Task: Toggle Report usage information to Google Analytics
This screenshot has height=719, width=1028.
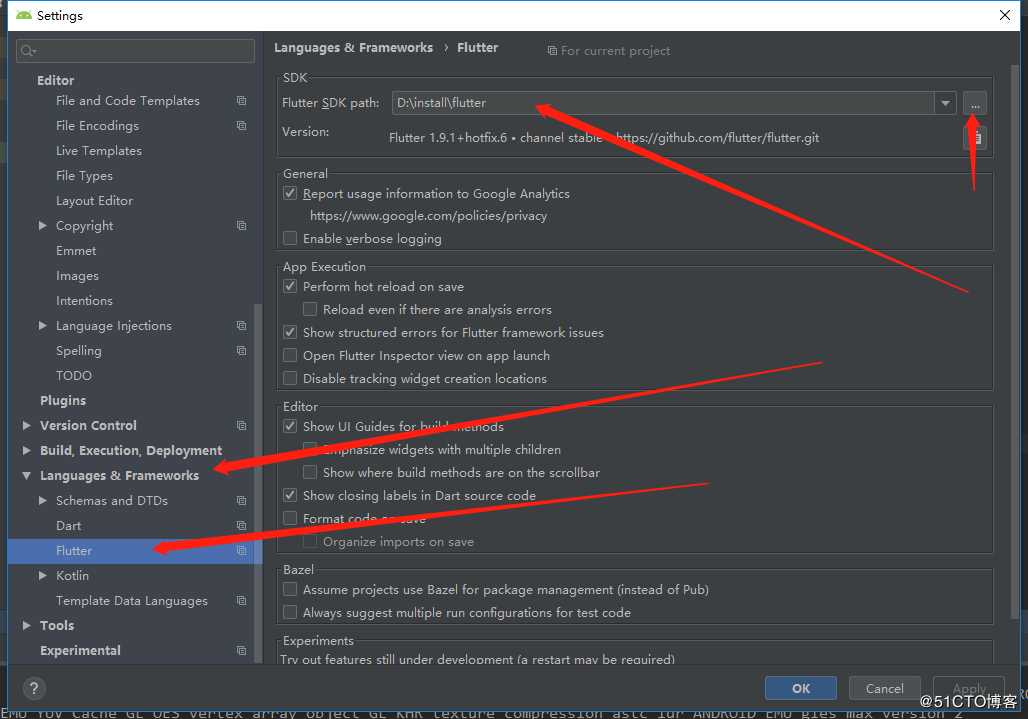Action: [290, 193]
